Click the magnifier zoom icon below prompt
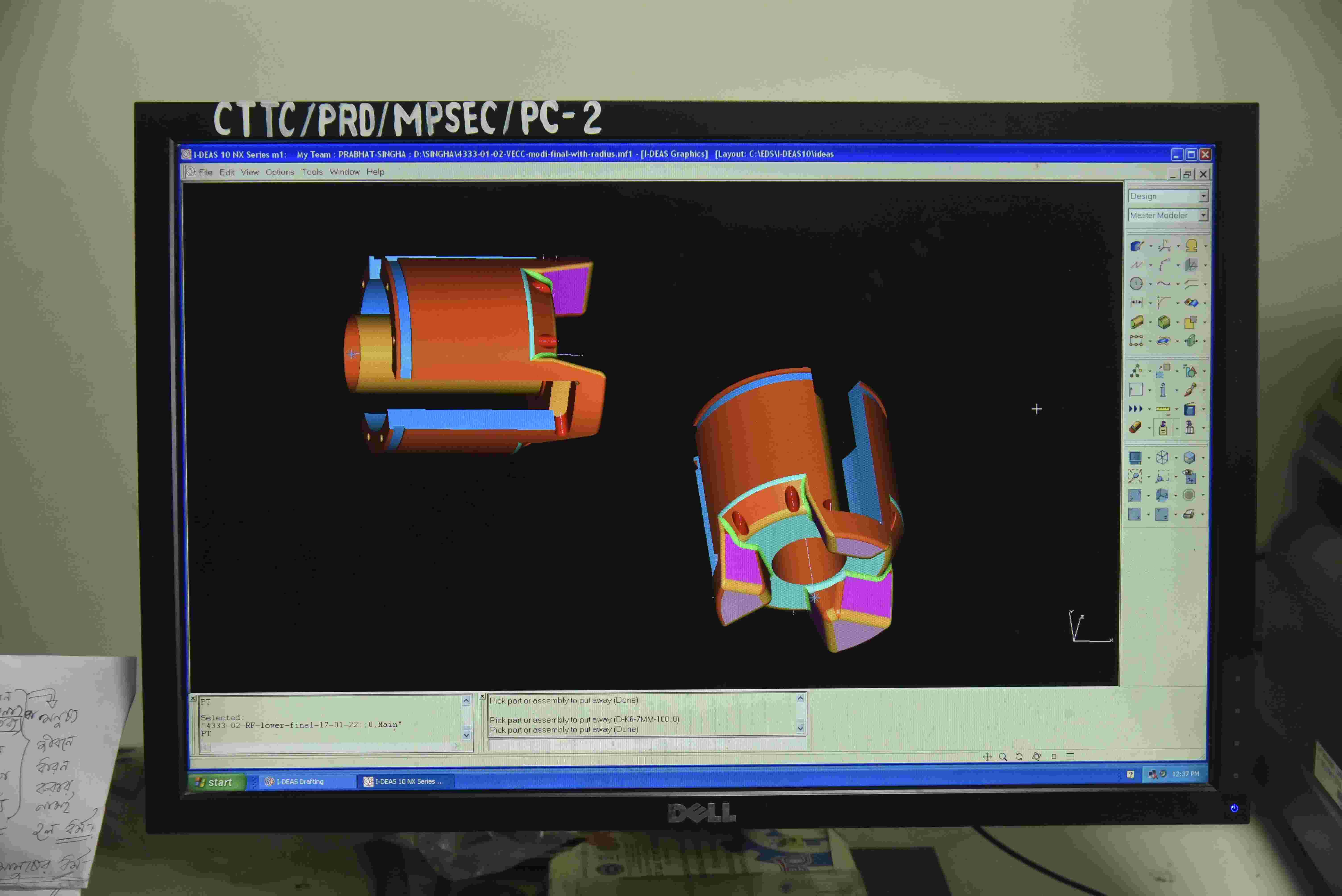 (x=1003, y=757)
